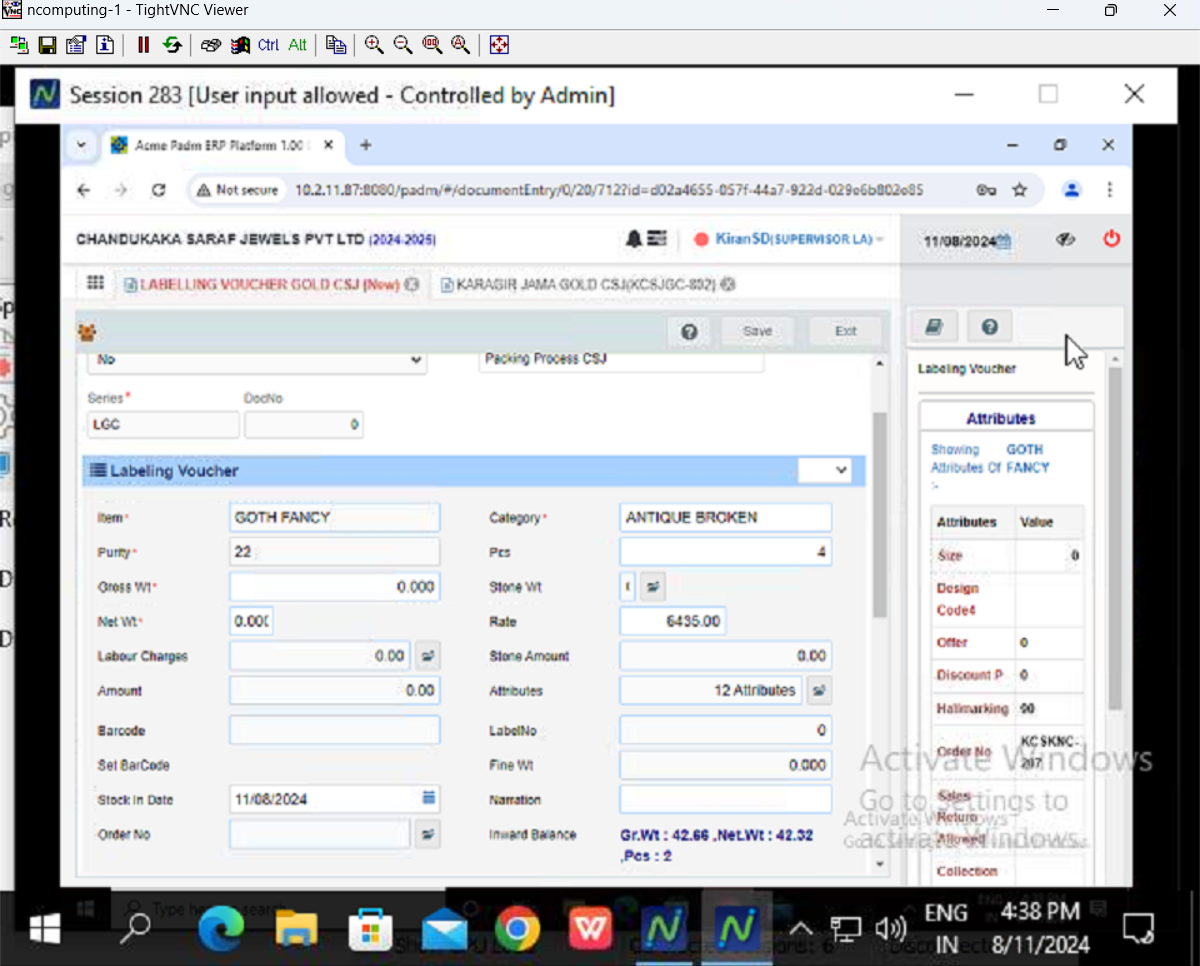Close the Labelling Voucher Gold CSJ tab
Image resolution: width=1200 pixels, height=966 pixels.
pos(411,285)
